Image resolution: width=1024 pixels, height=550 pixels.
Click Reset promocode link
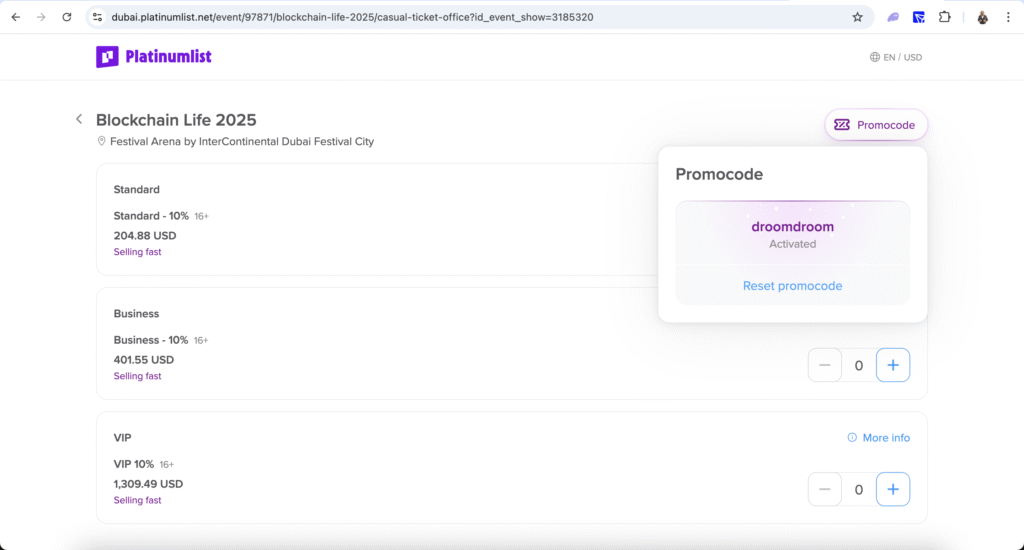[792, 286]
